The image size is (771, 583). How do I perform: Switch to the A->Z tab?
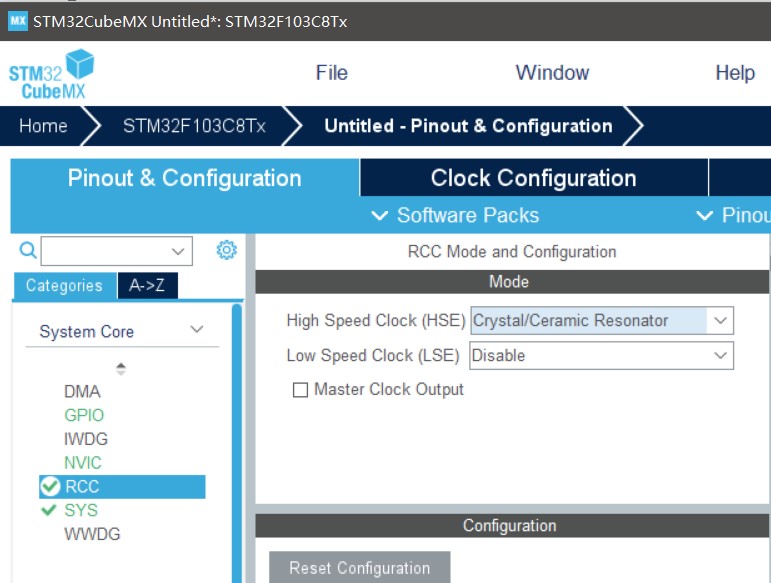[147, 285]
